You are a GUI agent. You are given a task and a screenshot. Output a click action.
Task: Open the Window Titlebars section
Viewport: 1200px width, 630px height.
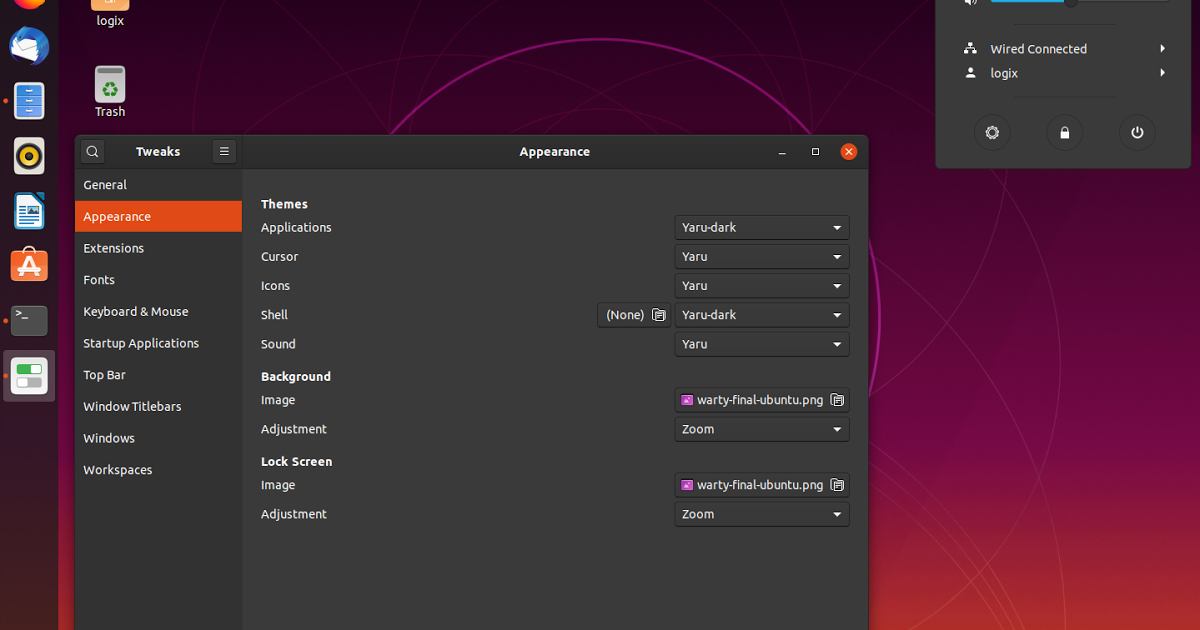(132, 407)
